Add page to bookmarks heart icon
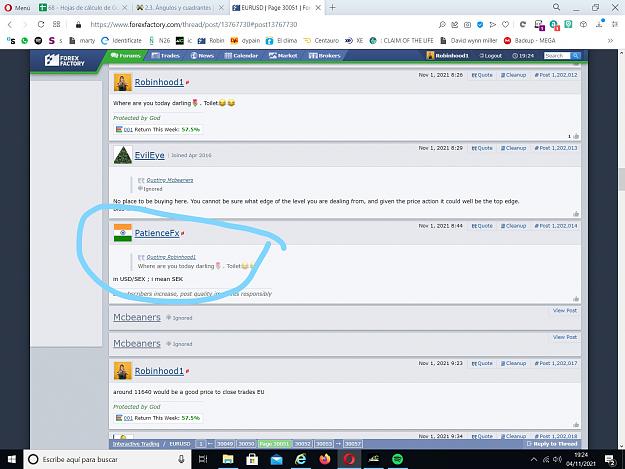This screenshot has width=625, height=469. click(505, 24)
